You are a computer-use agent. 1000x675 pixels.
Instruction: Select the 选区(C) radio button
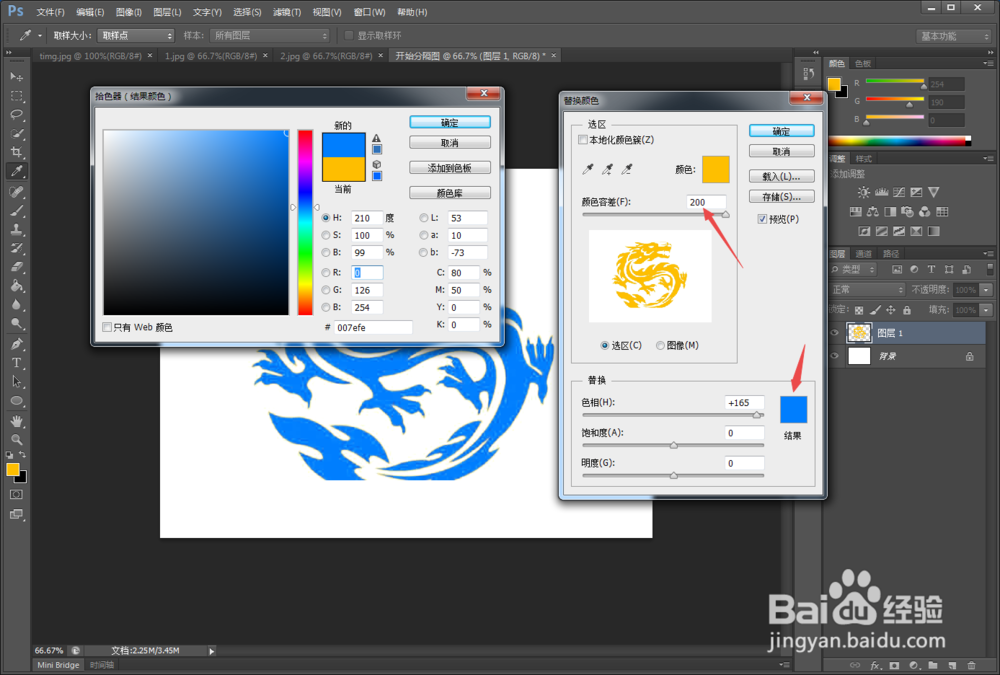click(605, 345)
